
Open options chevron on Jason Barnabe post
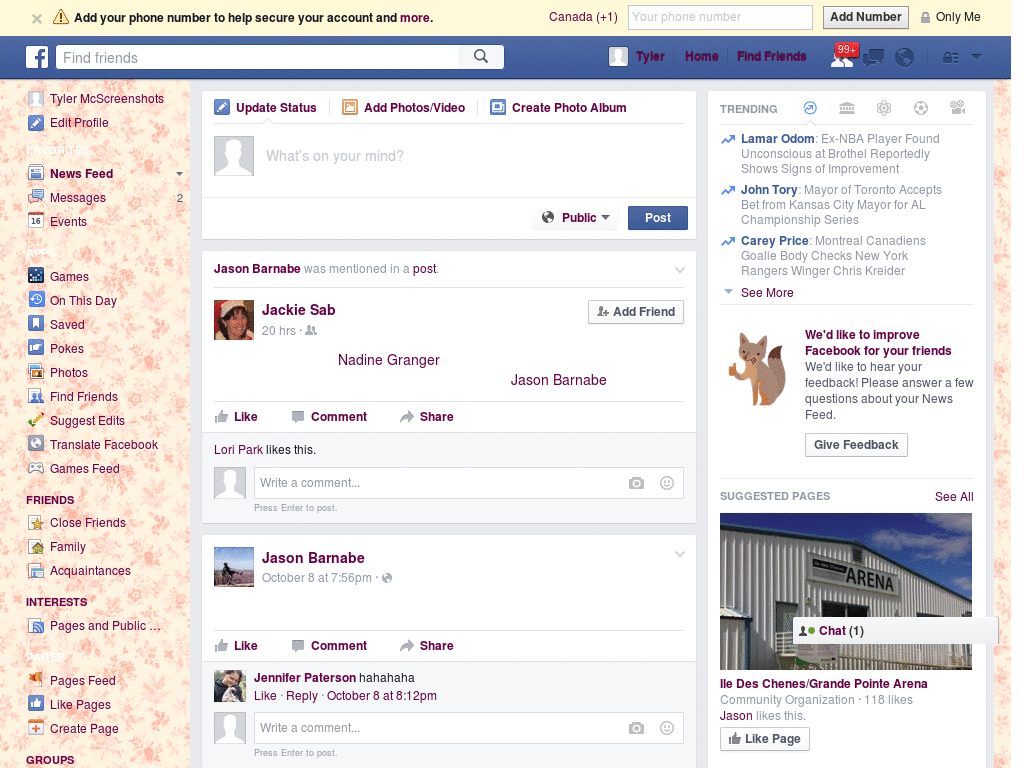[680, 554]
